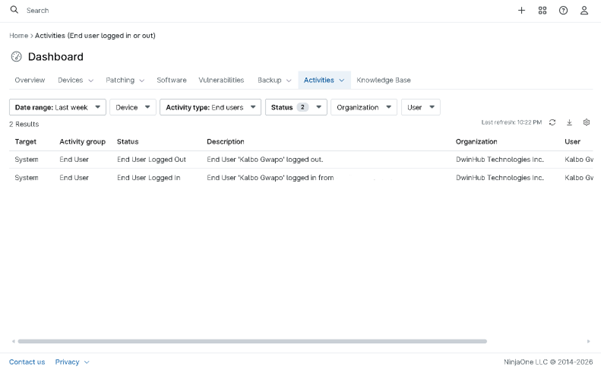Switch to the Knowledge Base tab

pyautogui.click(x=383, y=80)
